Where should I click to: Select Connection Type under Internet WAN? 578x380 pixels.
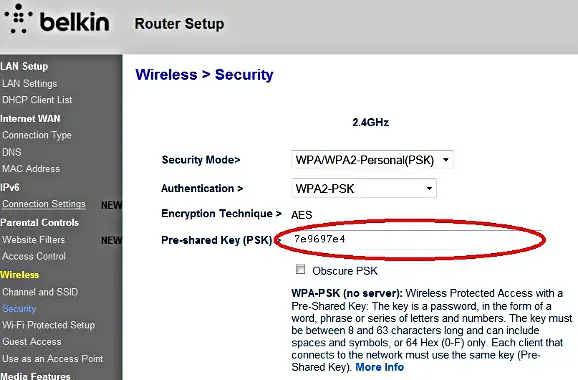click(x=36, y=135)
